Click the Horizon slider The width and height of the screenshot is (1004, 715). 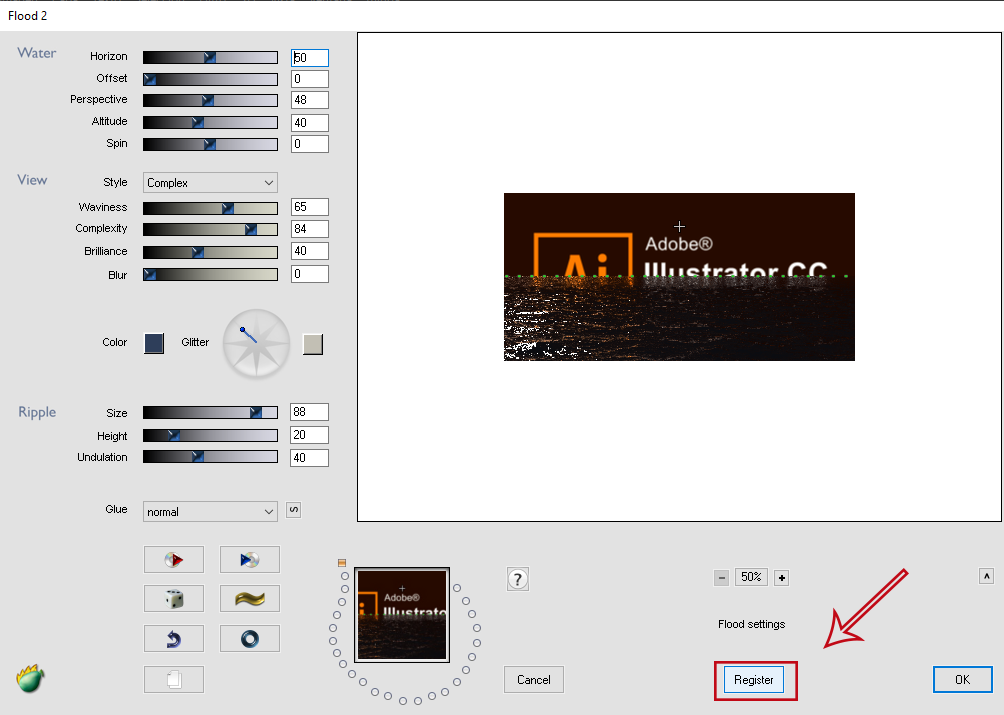tap(210, 58)
